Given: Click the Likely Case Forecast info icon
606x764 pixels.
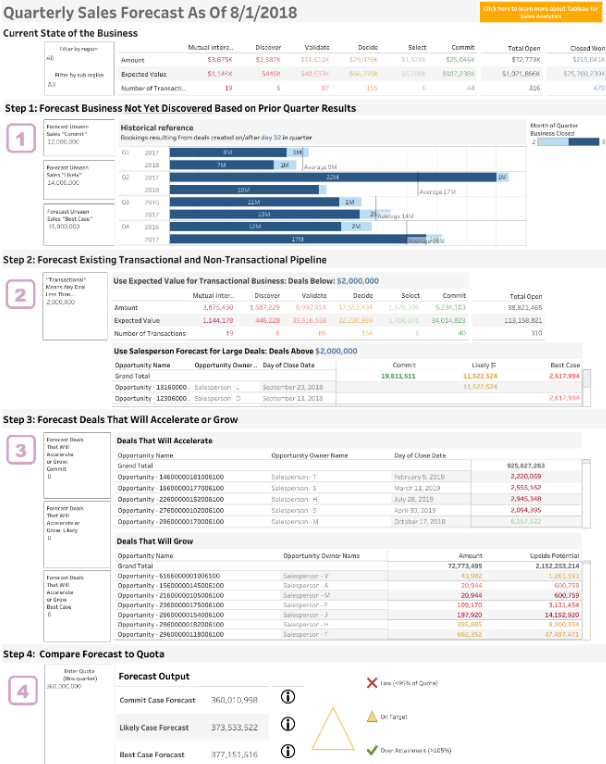Looking at the screenshot, I should point(288,724).
